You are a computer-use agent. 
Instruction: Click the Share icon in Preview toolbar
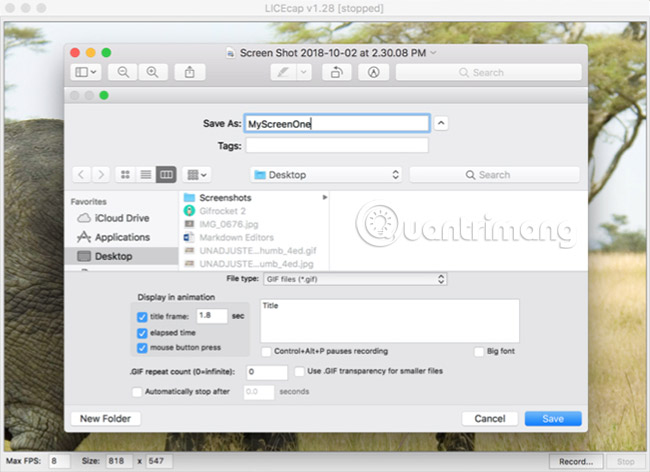coord(189,72)
